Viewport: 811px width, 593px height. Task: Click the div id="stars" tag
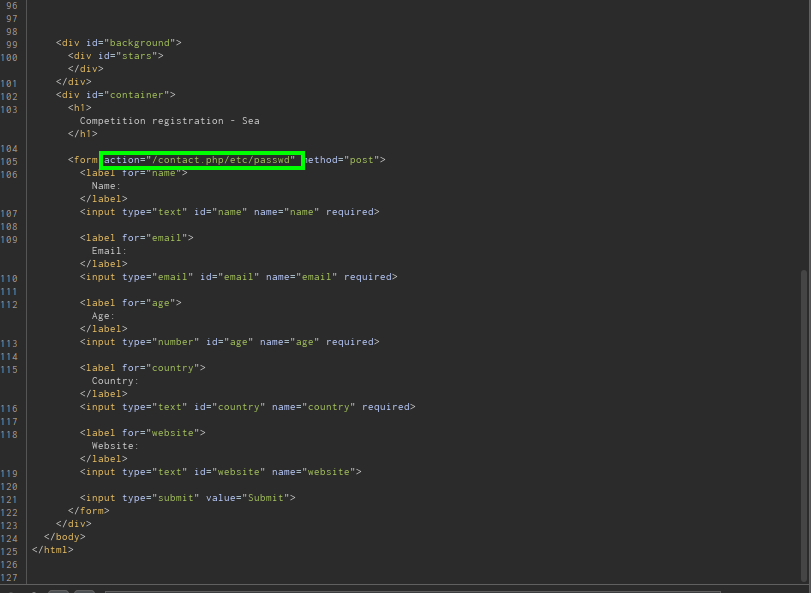(115, 57)
